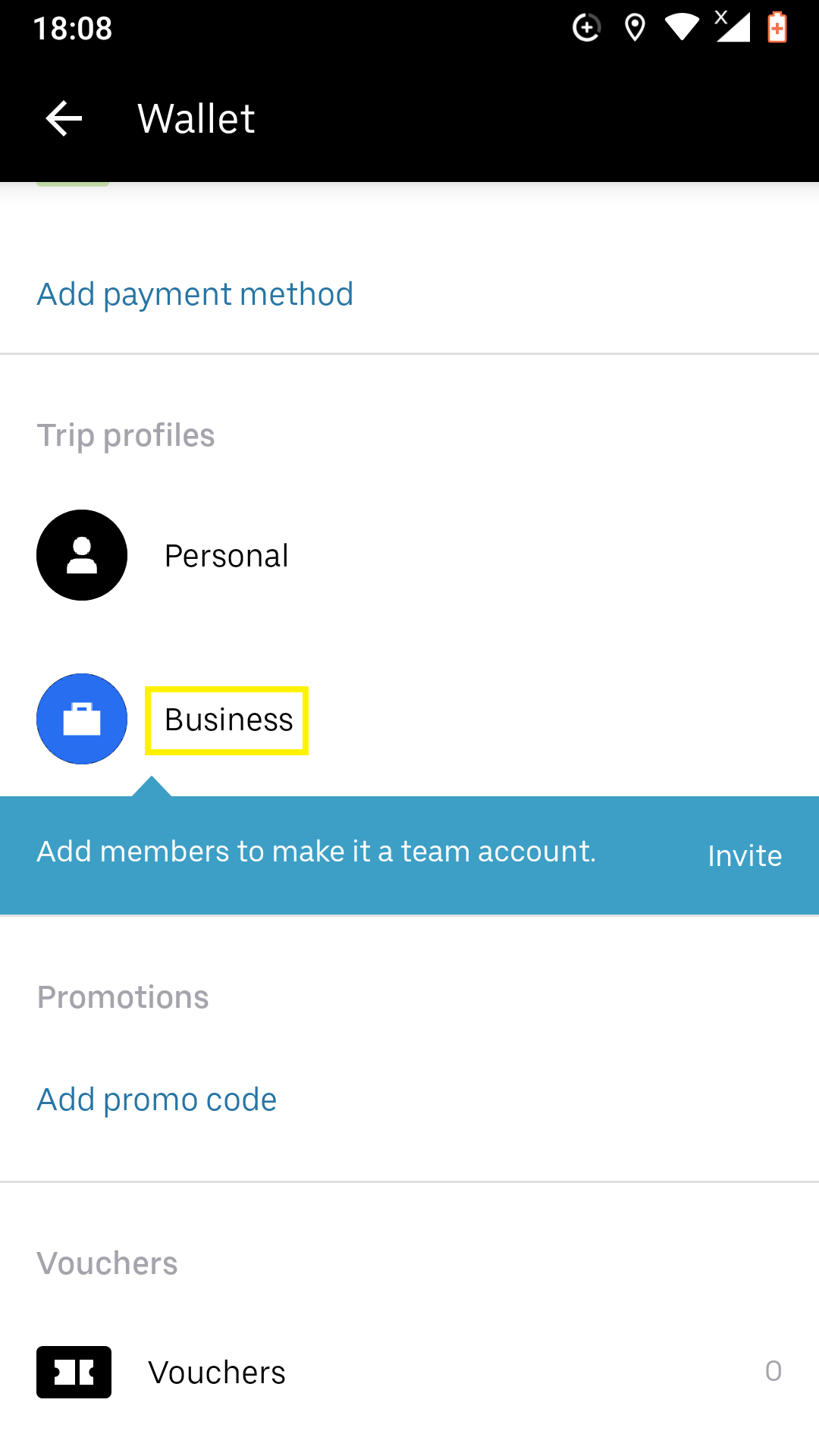
Task: Tap the status bar clock
Action: coord(73,29)
